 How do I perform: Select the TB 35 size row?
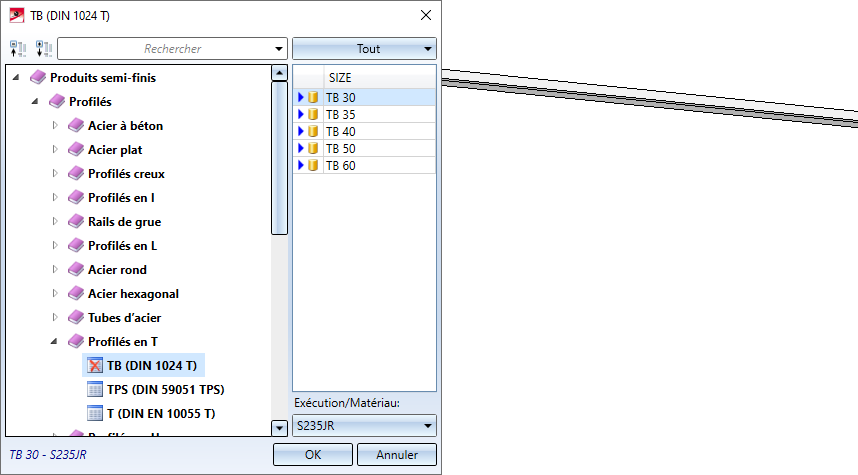tap(364, 114)
